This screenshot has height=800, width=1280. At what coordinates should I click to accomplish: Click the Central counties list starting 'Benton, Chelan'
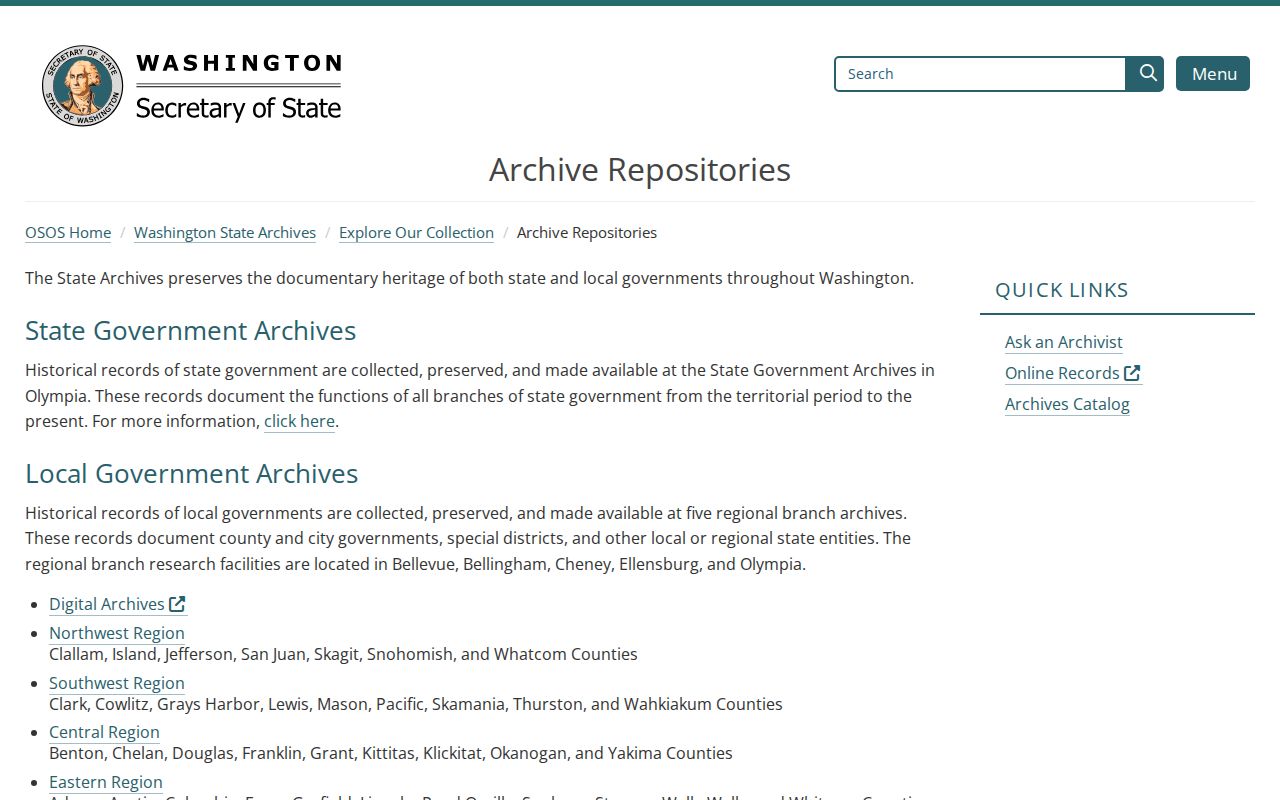click(391, 753)
